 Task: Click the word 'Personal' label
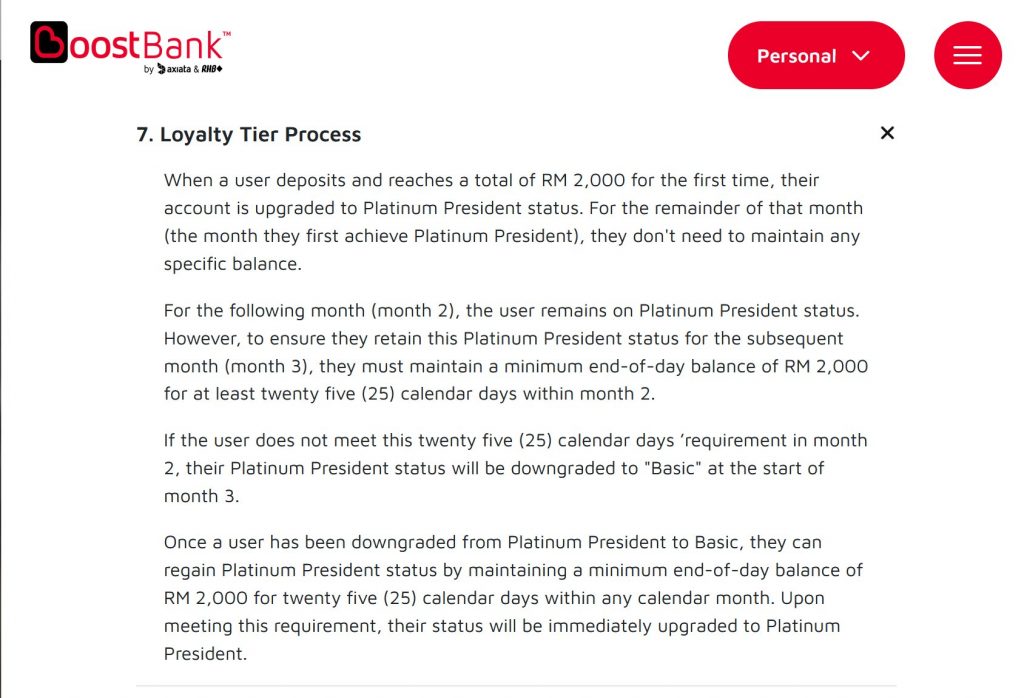(796, 56)
